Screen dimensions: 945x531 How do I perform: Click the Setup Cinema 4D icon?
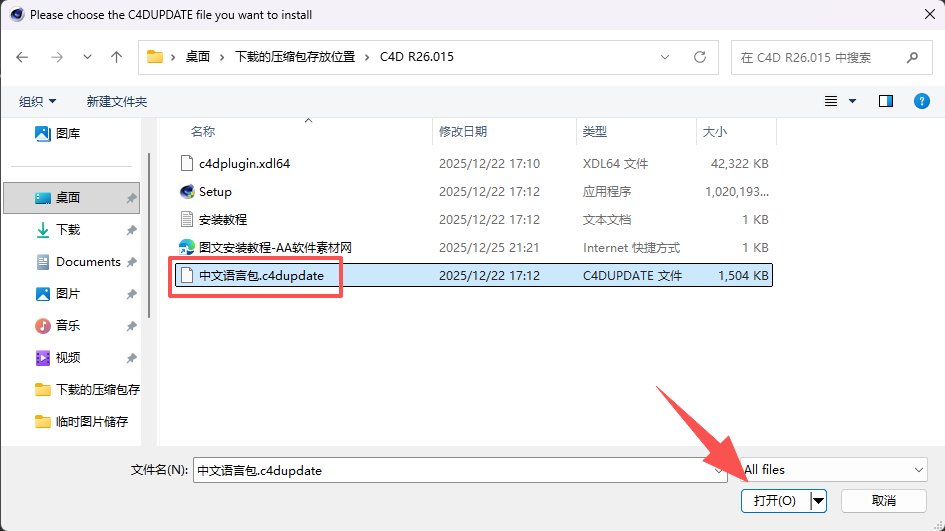pyautogui.click(x=187, y=192)
